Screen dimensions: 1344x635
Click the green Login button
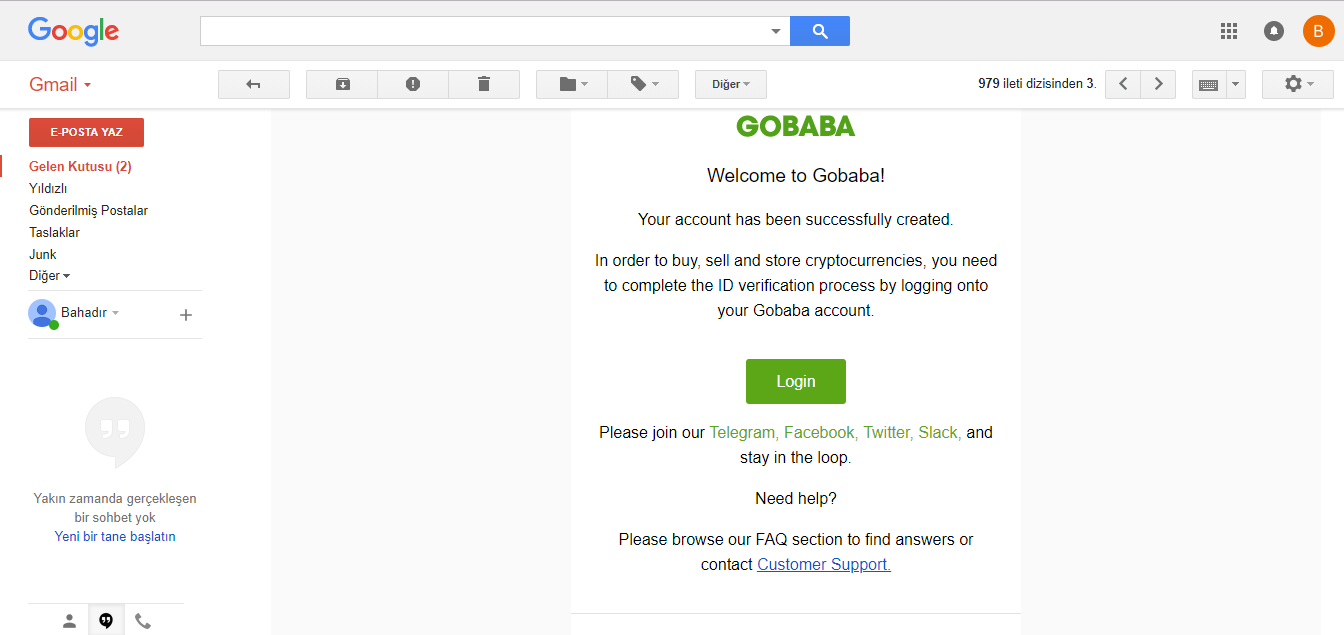point(796,381)
